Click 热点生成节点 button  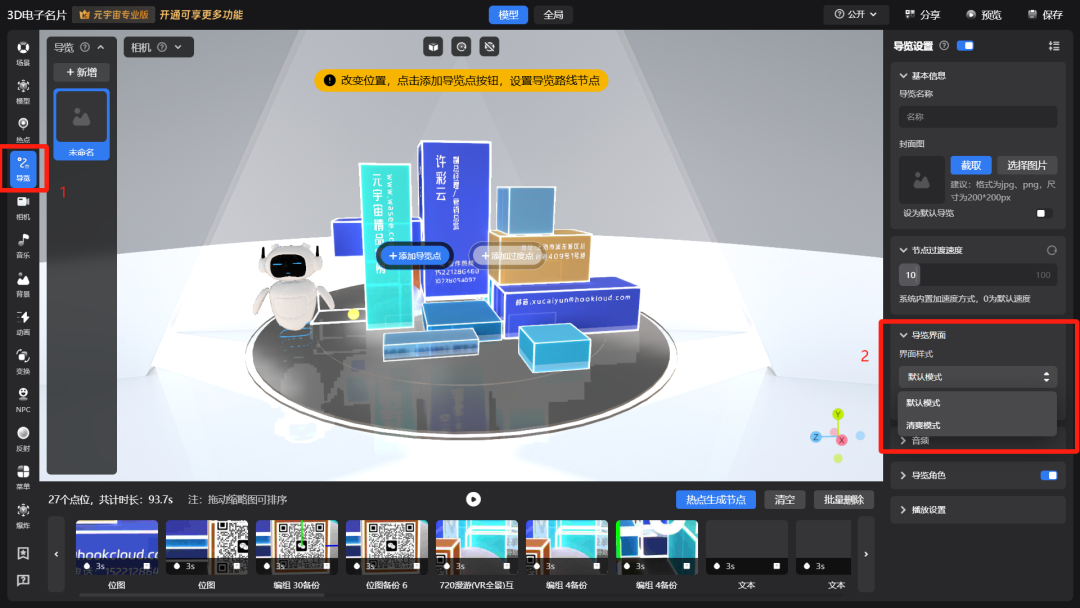tap(716, 499)
